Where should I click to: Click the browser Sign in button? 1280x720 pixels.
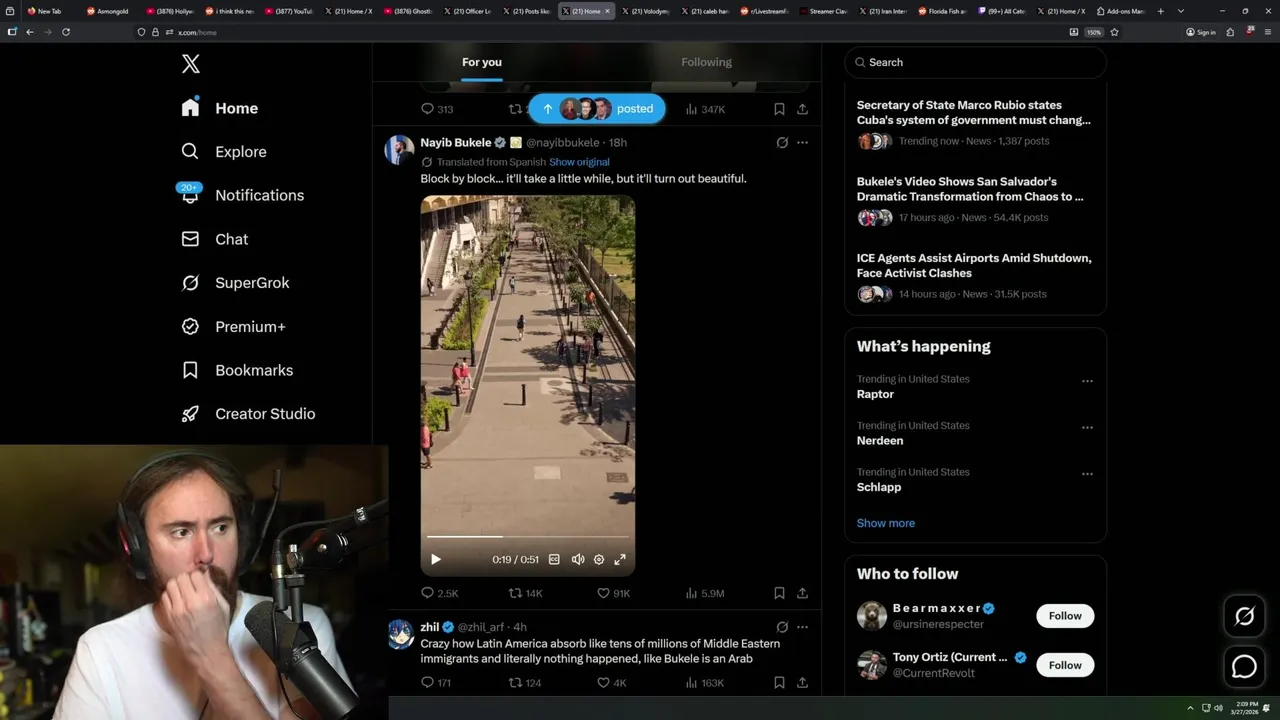[1201, 32]
